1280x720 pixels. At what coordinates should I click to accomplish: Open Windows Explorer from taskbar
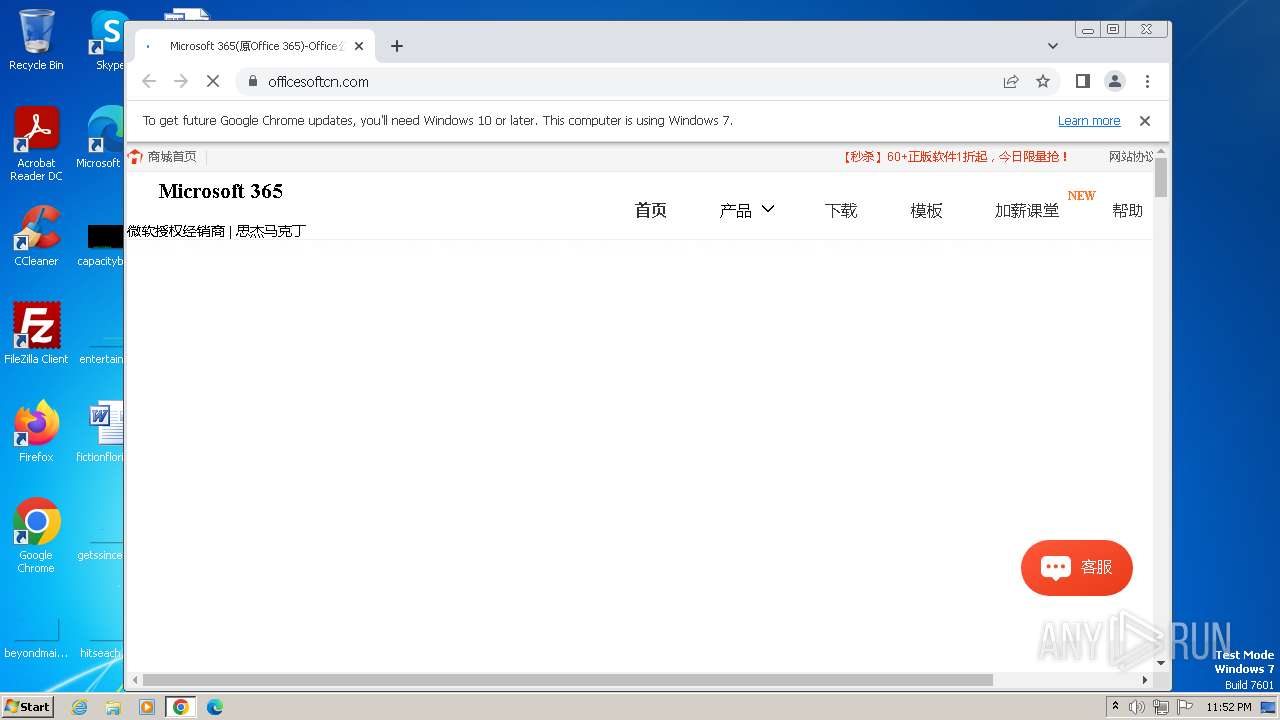point(113,707)
